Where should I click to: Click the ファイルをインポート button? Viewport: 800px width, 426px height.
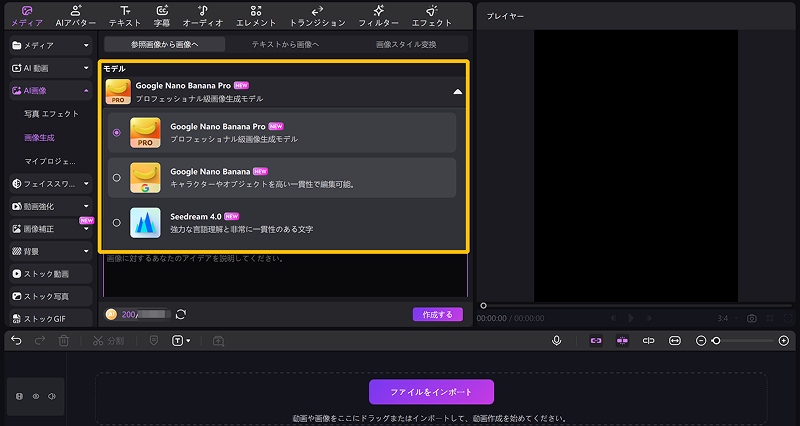pos(431,392)
